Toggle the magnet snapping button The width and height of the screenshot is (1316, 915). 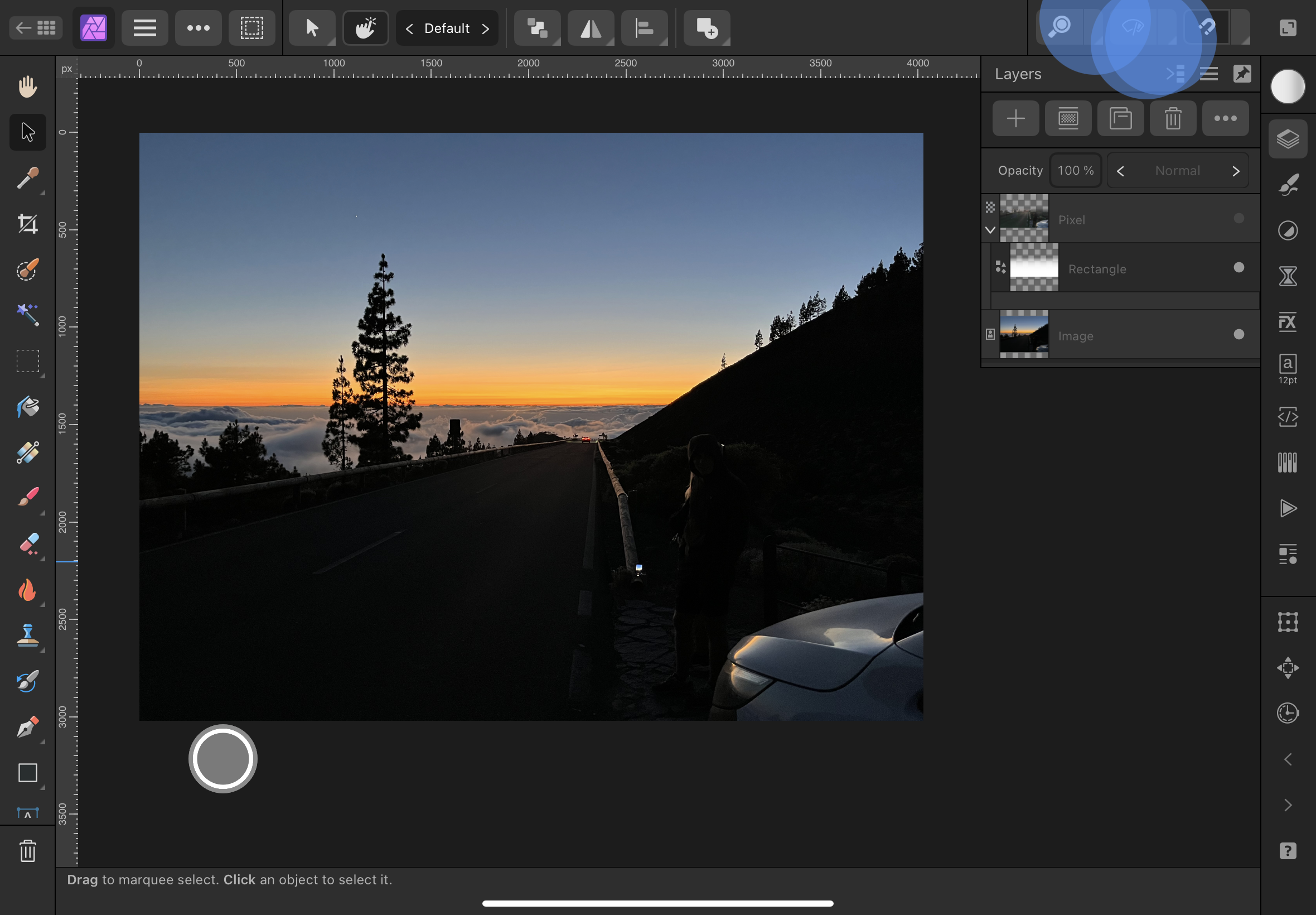pos(1207,27)
